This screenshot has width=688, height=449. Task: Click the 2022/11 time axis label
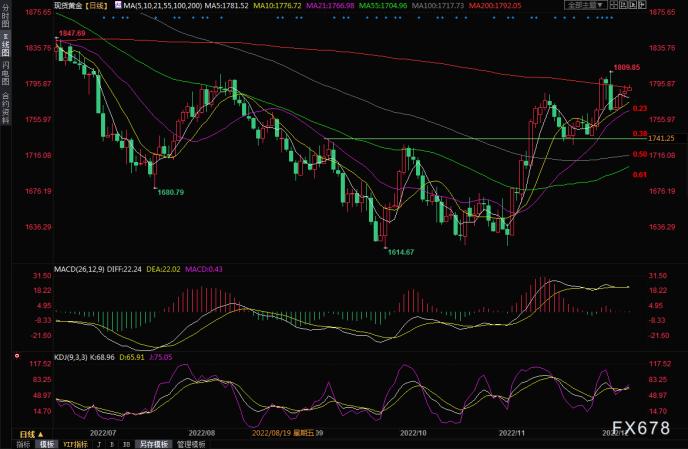[x=512, y=433]
